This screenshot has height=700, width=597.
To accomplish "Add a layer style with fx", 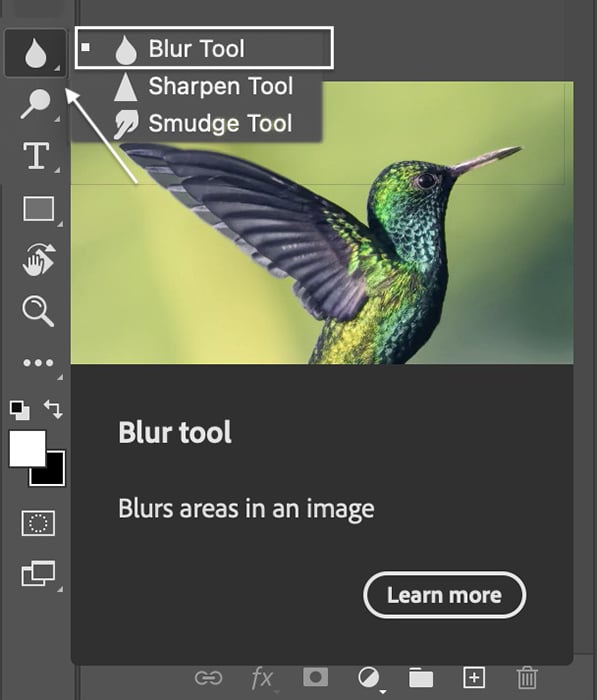I will (x=262, y=679).
